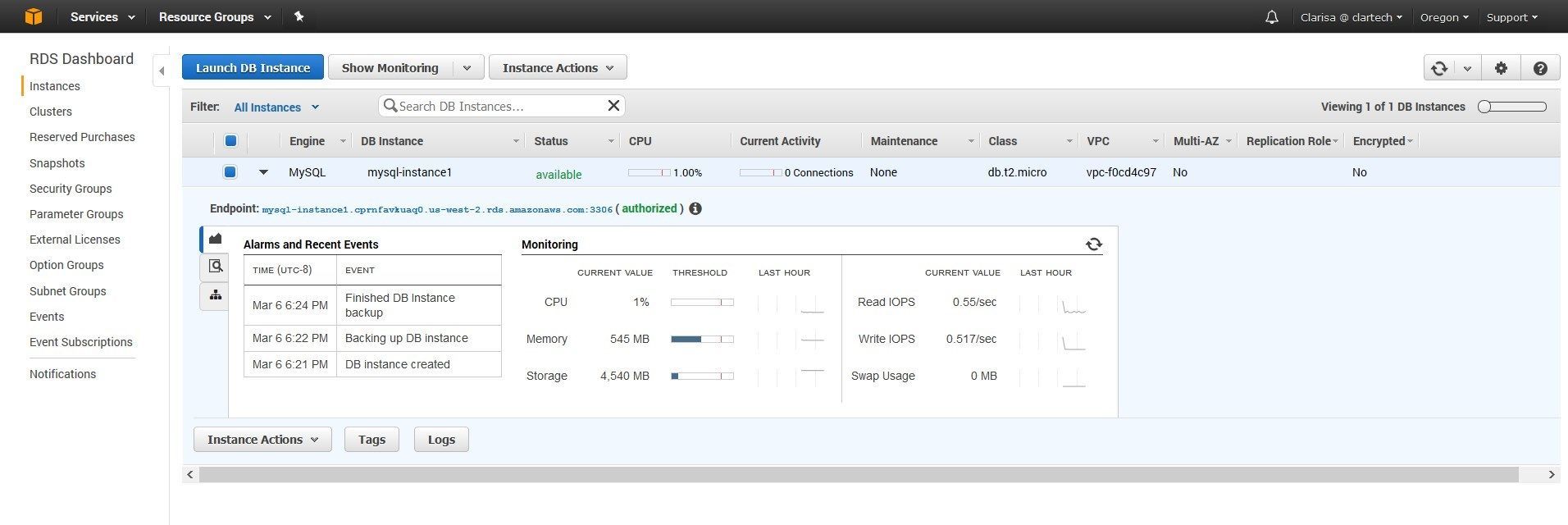Screen dimensions: 1568x525
Task: Sort by the Replication Role column header
Action: (1288, 141)
